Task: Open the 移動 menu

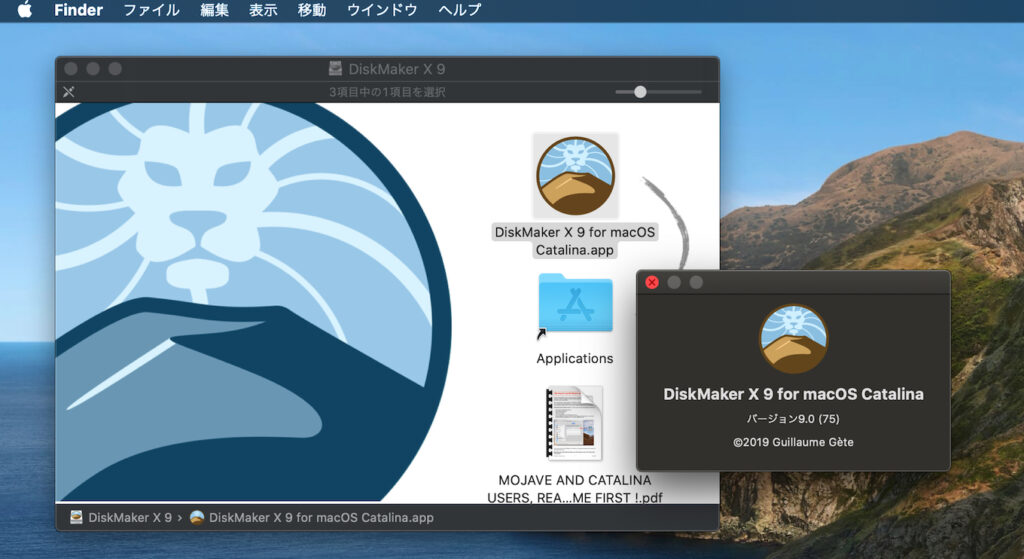Action: (x=311, y=10)
